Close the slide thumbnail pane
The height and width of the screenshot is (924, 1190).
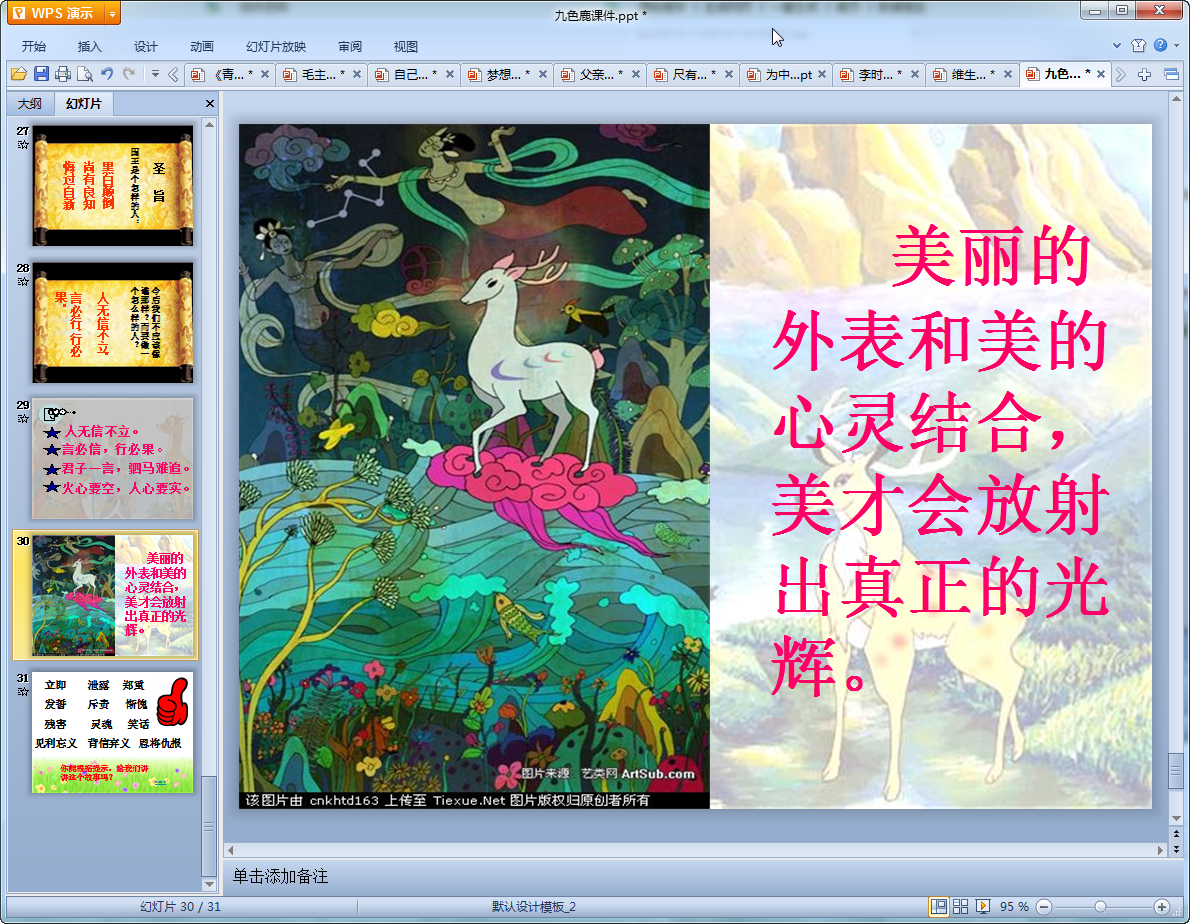pos(209,103)
